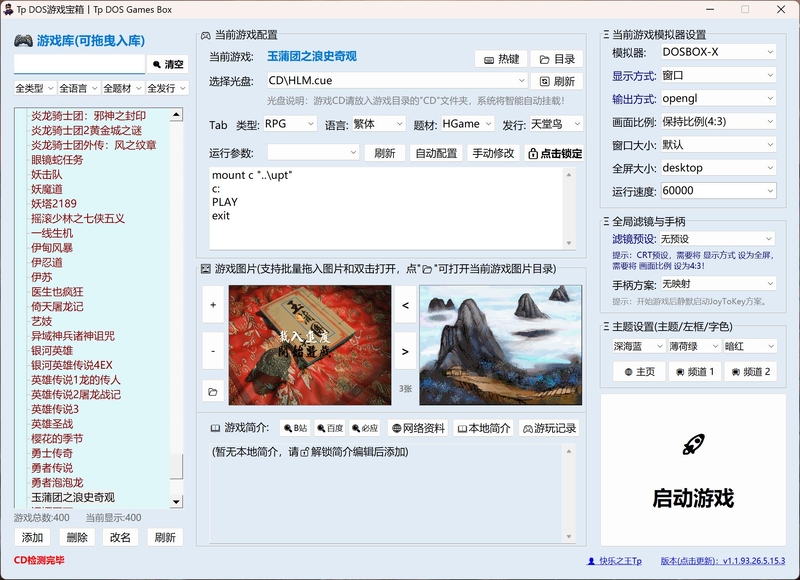
Task: Open the 模拟器 DOSBOX-X dropdown
Action: point(718,52)
